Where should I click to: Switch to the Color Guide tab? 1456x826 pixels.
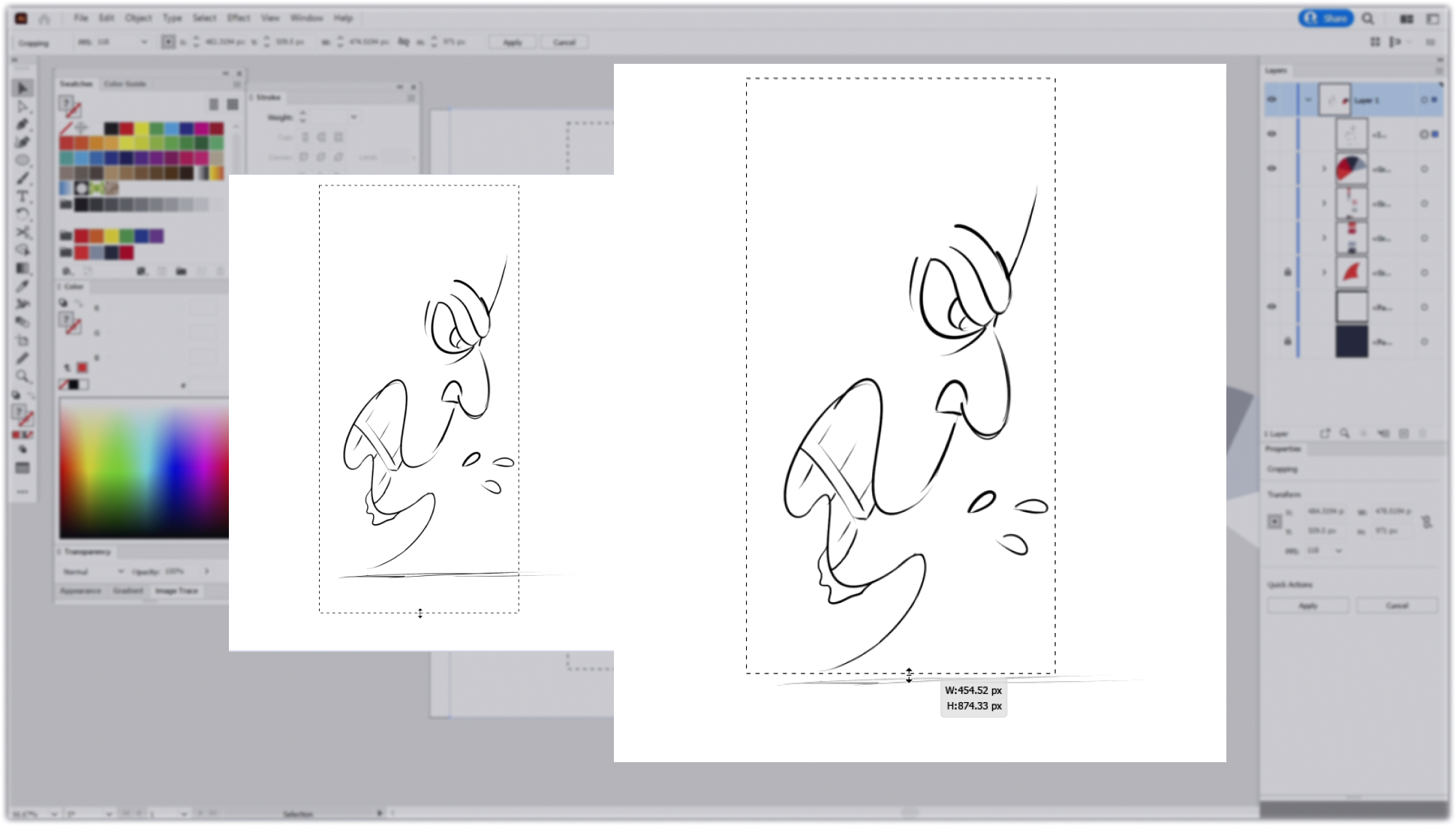(x=125, y=83)
